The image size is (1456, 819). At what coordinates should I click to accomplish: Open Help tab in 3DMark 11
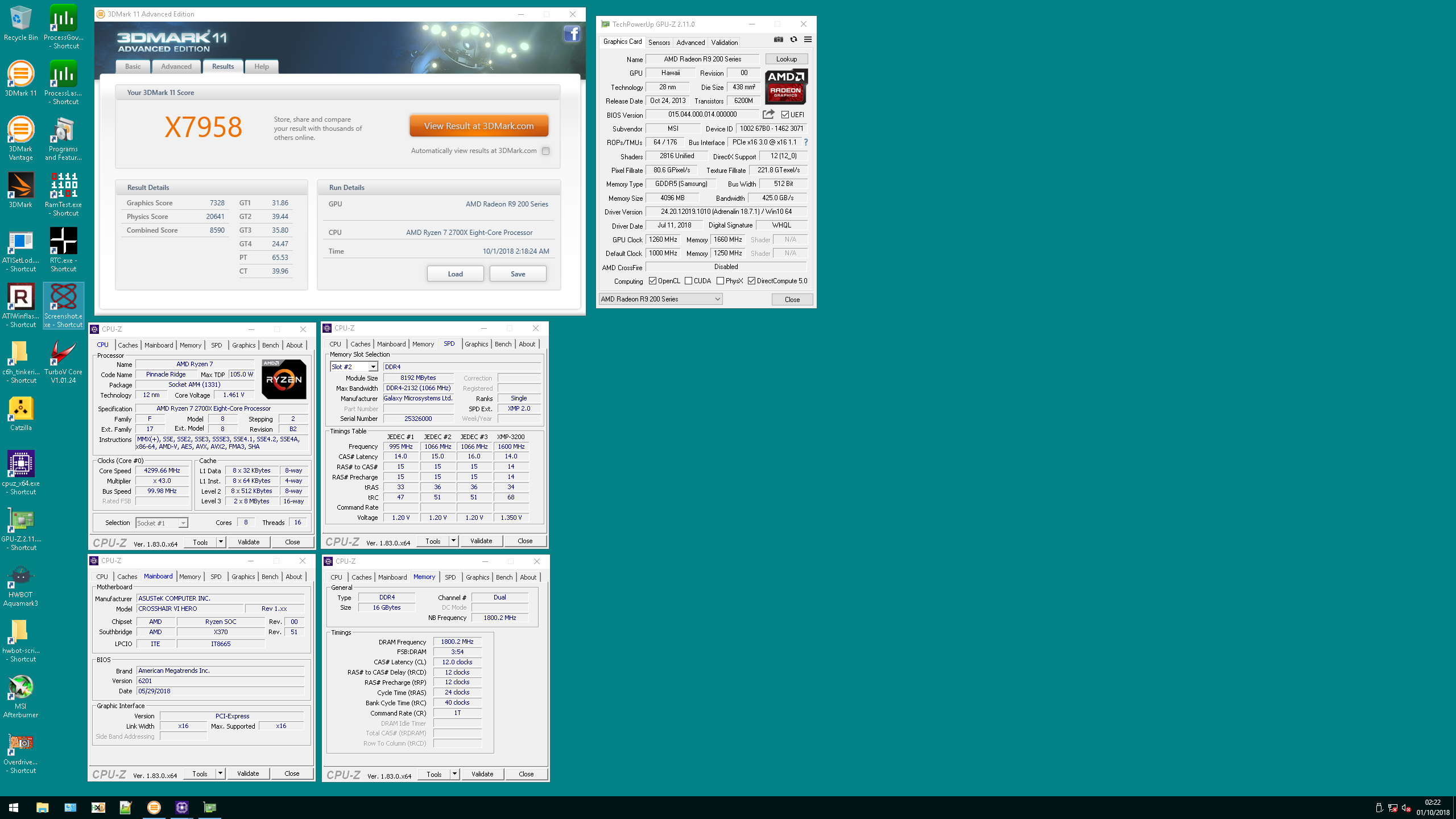tap(262, 67)
